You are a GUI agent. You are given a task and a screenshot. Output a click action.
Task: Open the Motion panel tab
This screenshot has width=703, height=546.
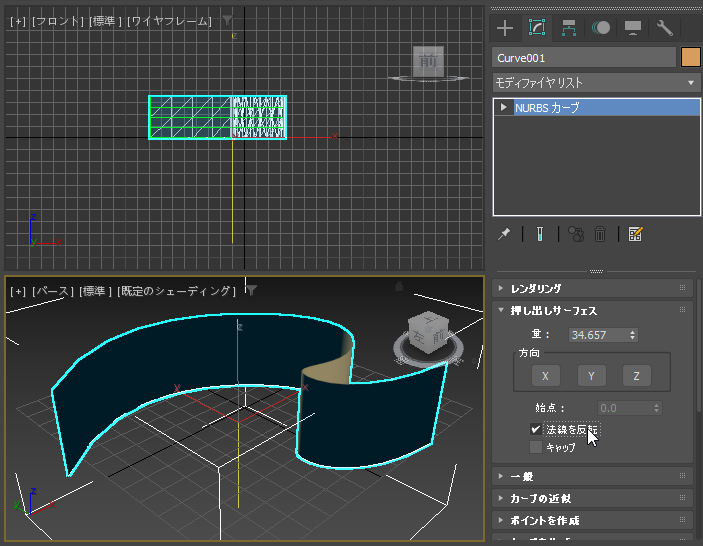(x=601, y=28)
